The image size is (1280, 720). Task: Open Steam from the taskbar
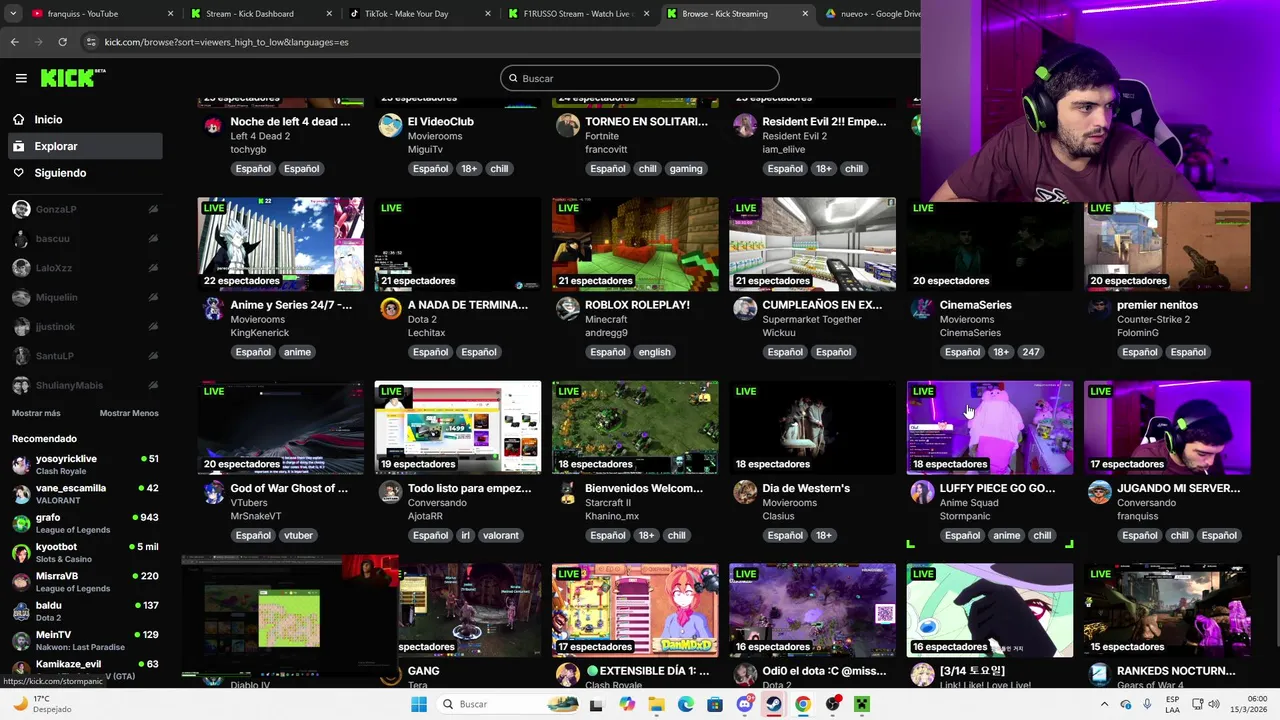[774, 704]
